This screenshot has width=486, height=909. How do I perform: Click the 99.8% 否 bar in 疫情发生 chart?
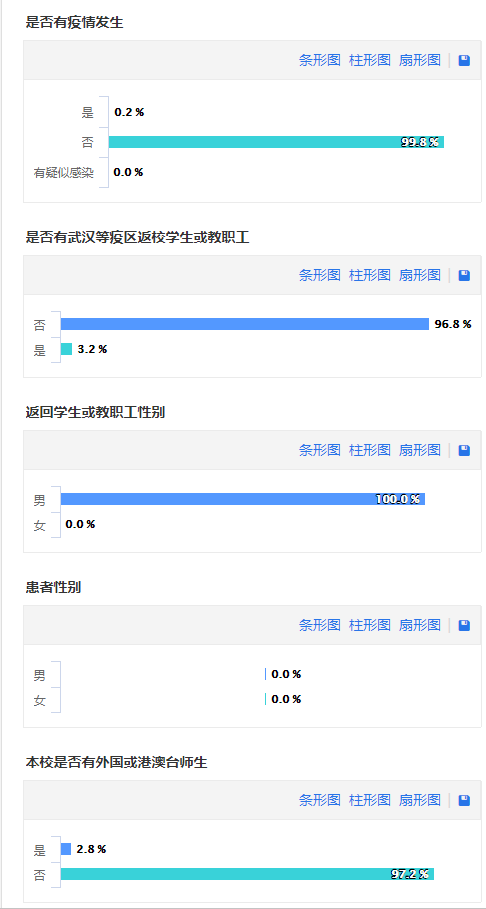tap(276, 142)
